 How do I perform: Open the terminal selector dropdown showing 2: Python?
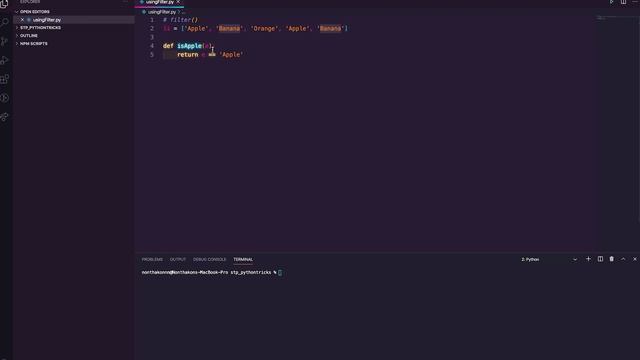click(549, 259)
